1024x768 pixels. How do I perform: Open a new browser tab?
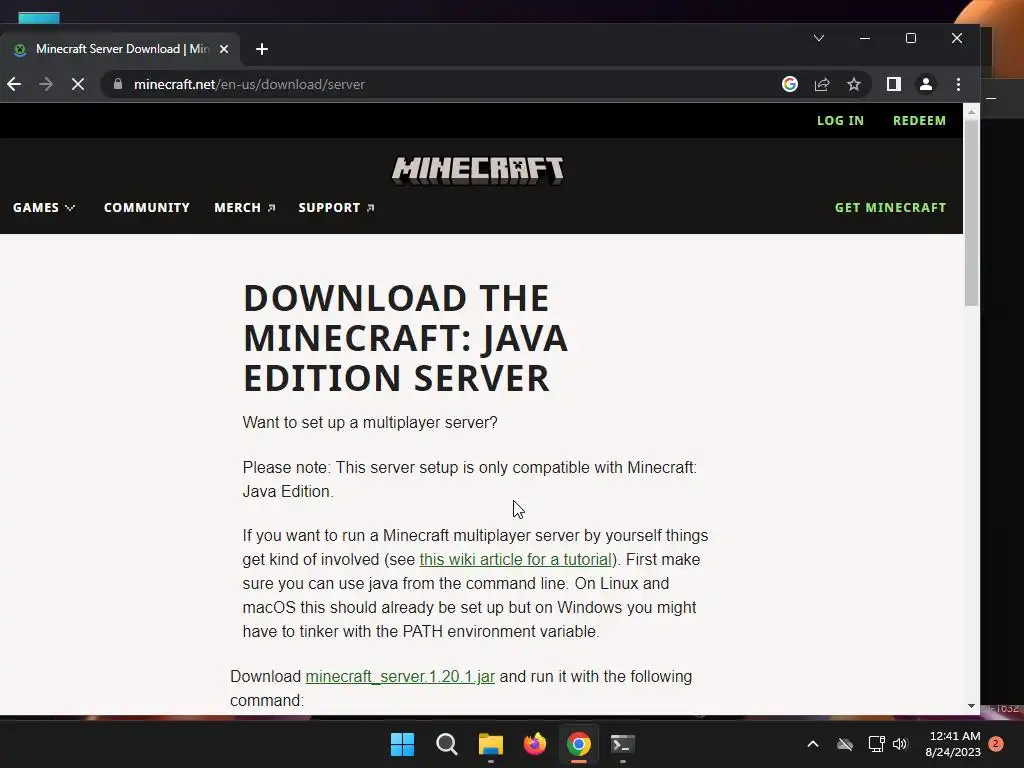point(262,49)
